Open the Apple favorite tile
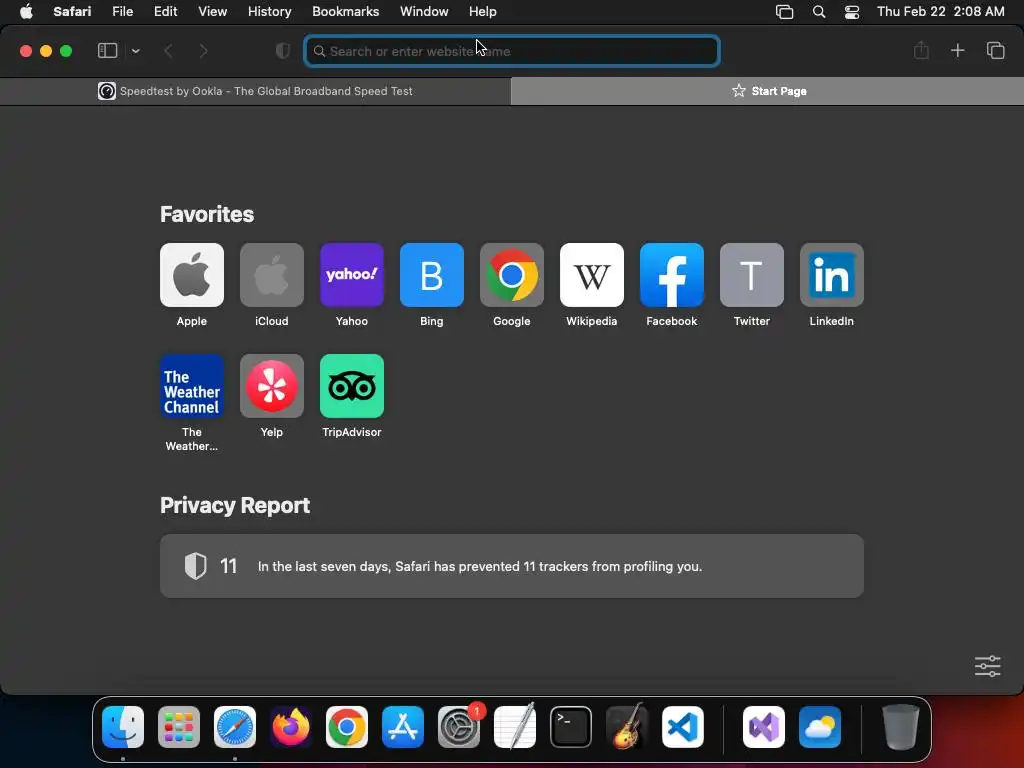Image resolution: width=1024 pixels, height=768 pixels. click(x=191, y=275)
